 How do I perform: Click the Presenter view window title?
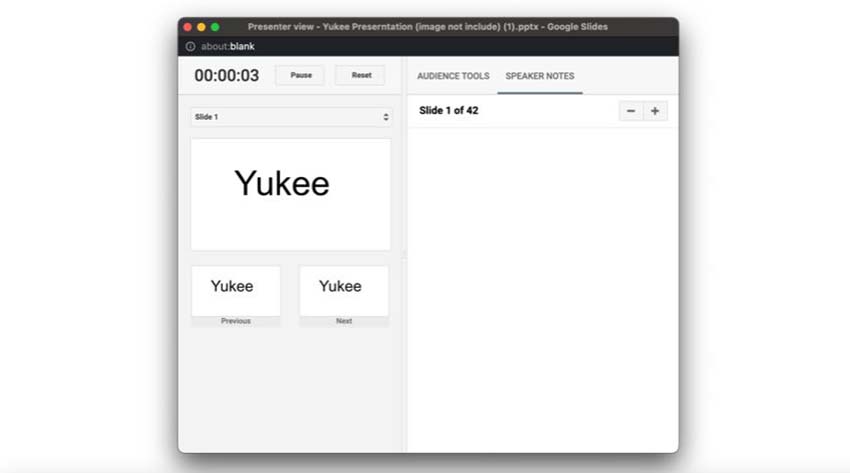tap(428, 27)
